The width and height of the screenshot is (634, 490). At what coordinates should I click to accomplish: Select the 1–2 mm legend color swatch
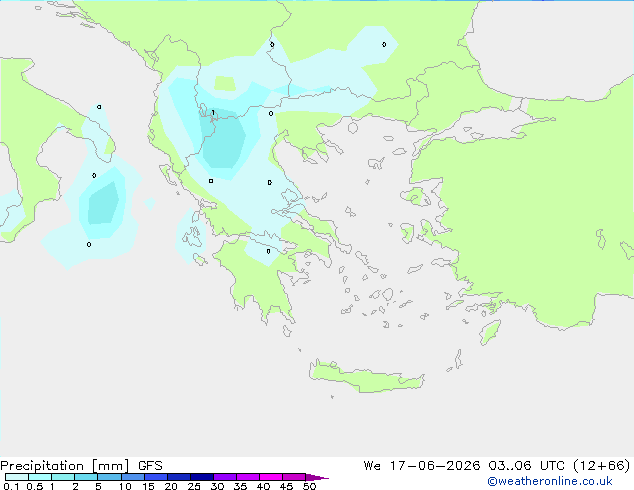click(x=63, y=477)
